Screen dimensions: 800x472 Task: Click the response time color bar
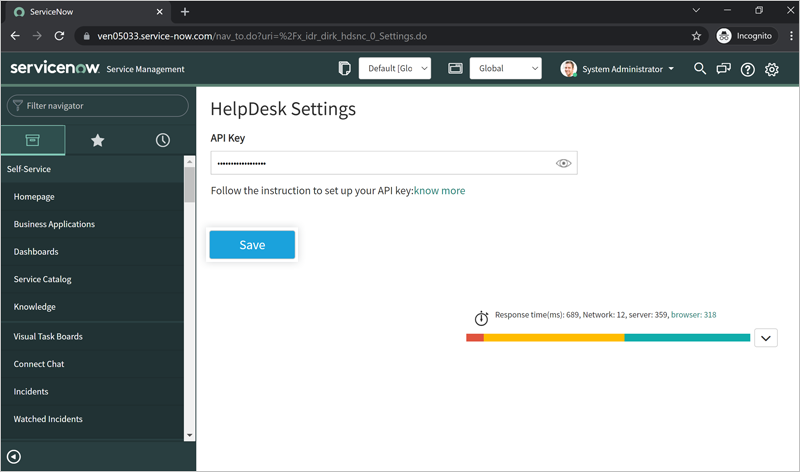(x=607, y=338)
